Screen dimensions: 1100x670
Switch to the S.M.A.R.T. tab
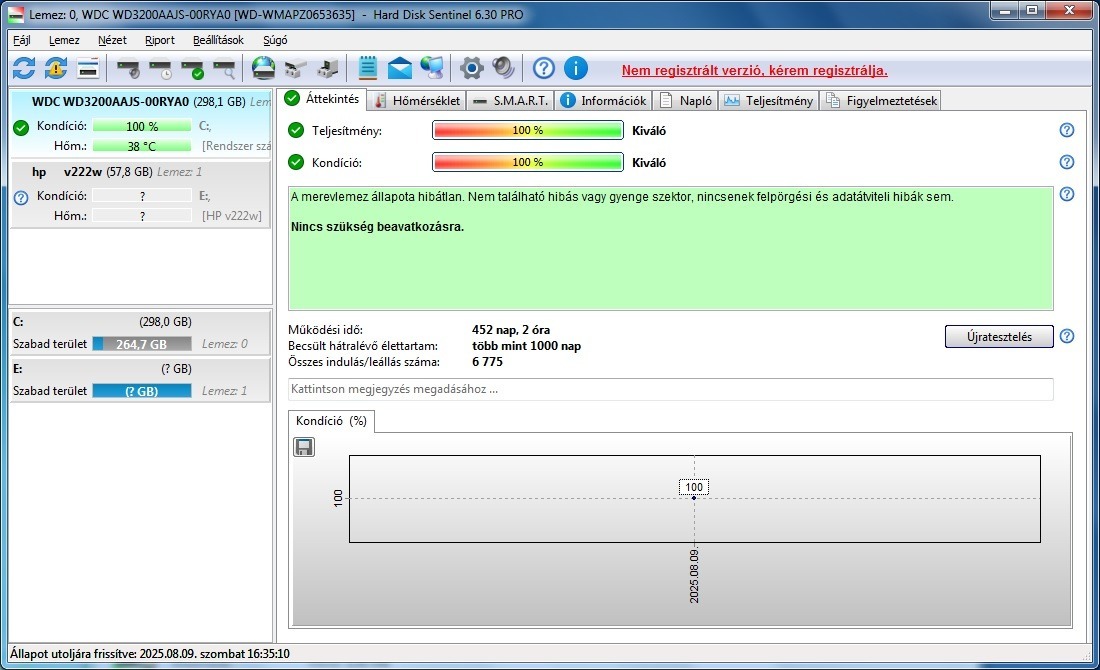[510, 100]
